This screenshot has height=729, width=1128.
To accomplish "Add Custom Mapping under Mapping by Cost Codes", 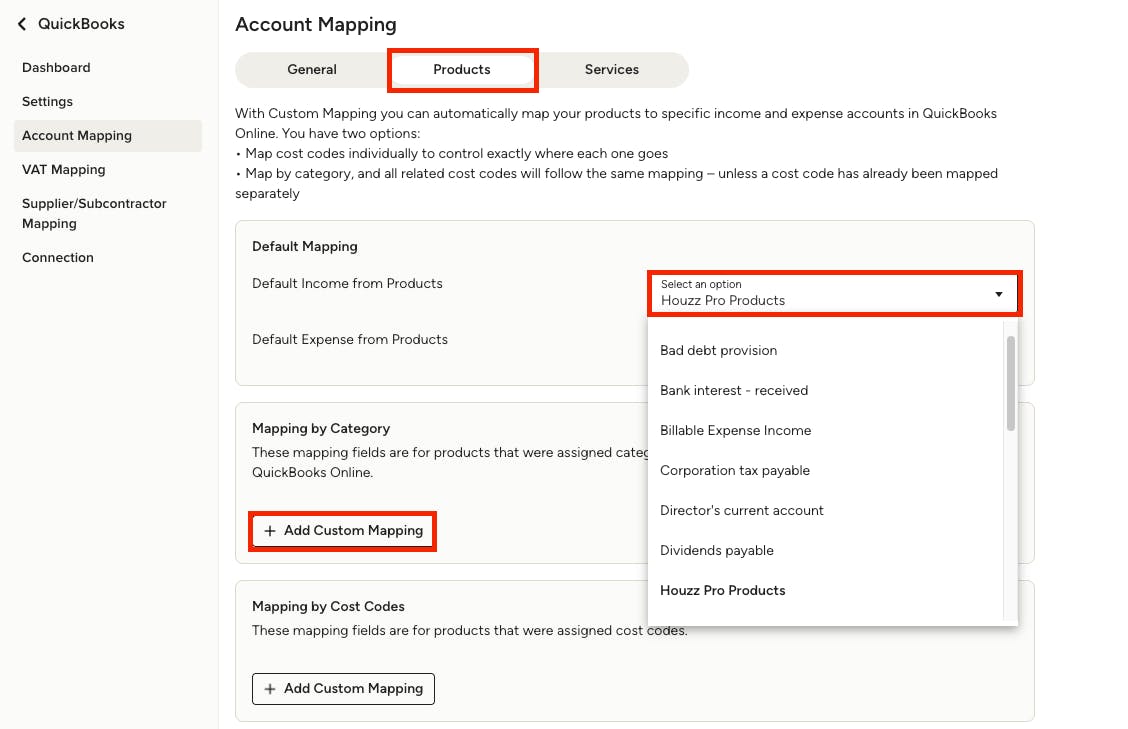I will (x=343, y=689).
